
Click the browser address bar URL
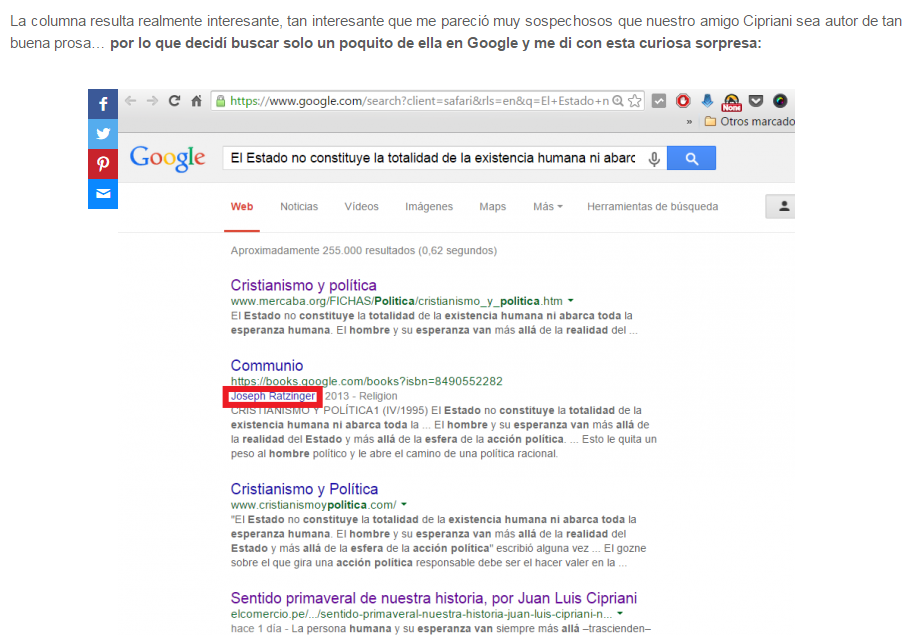pos(419,101)
